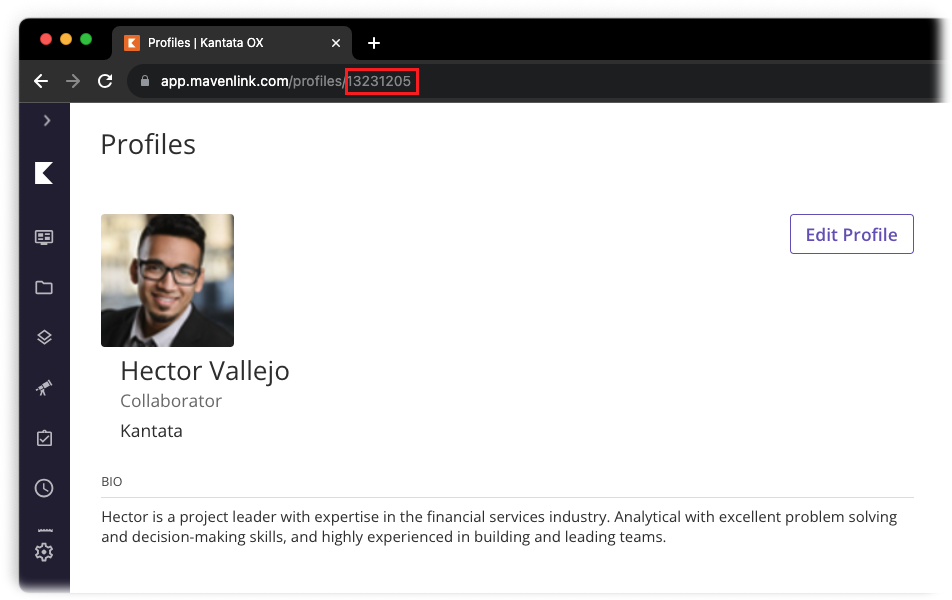The height and width of the screenshot is (600, 952).
Task: Click the Hector Vallejo name heading
Action: click(x=205, y=371)
